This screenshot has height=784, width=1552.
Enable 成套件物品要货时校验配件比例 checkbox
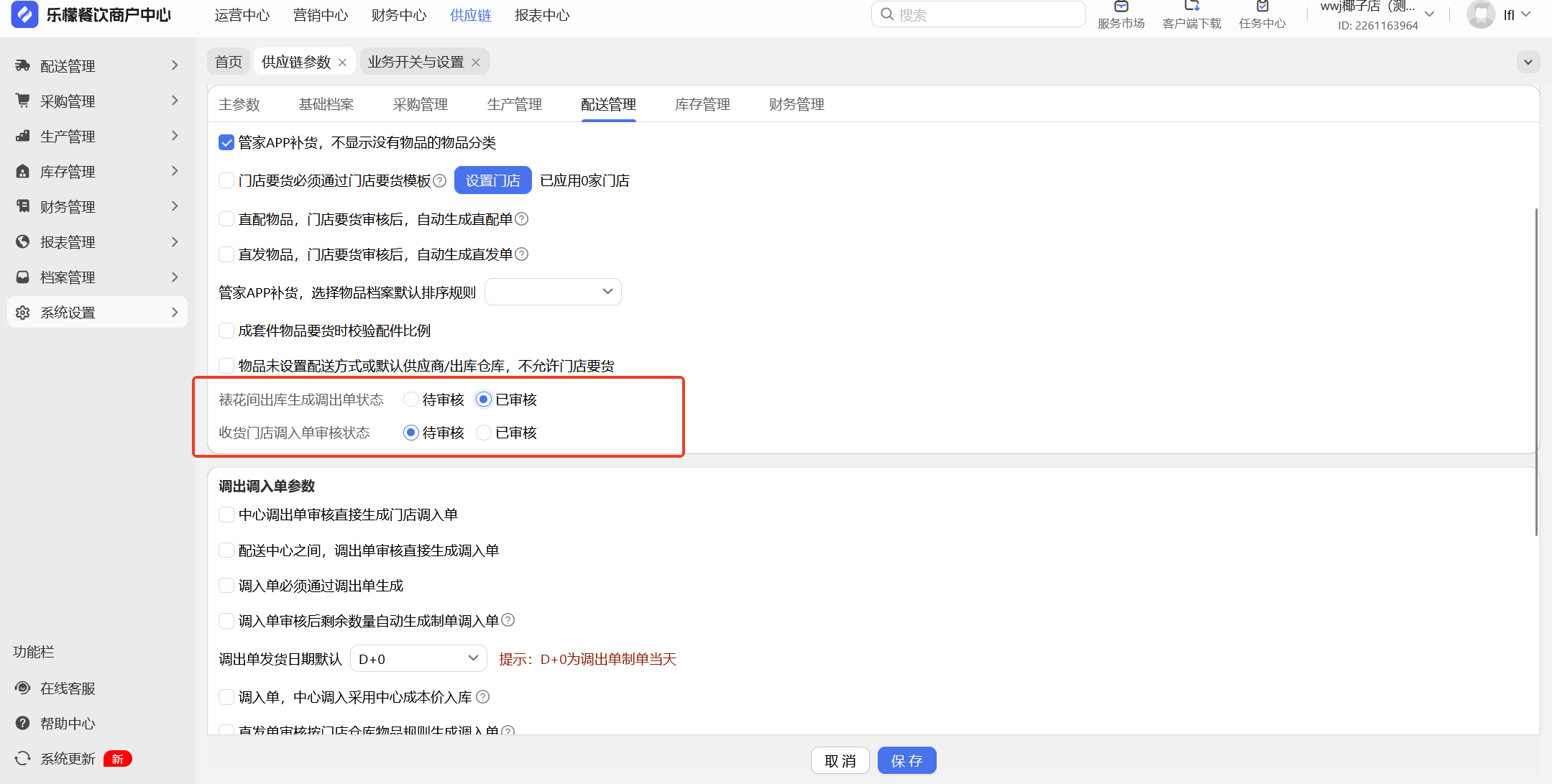click(226, 331)
